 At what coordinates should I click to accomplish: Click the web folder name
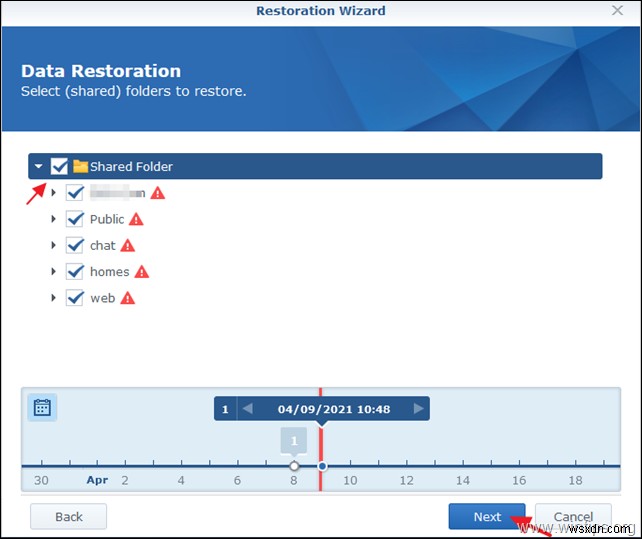click(x=102, y=298)
